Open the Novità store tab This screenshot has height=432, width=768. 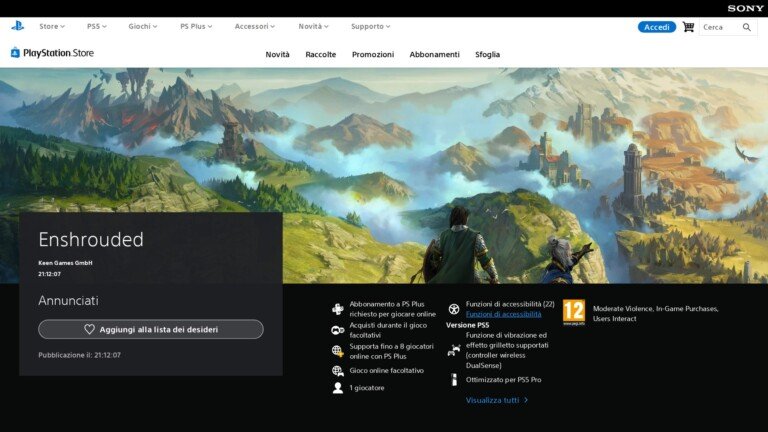click(277, 54)
